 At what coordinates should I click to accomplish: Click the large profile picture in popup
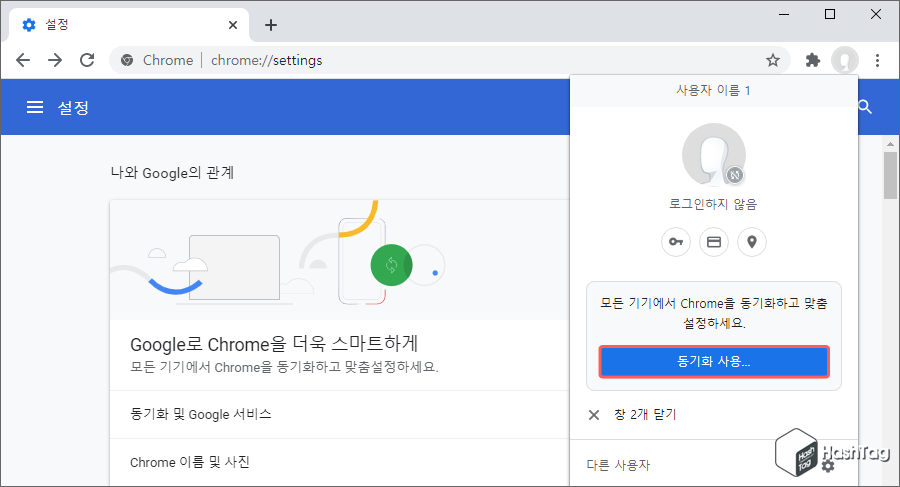(714, 155)
